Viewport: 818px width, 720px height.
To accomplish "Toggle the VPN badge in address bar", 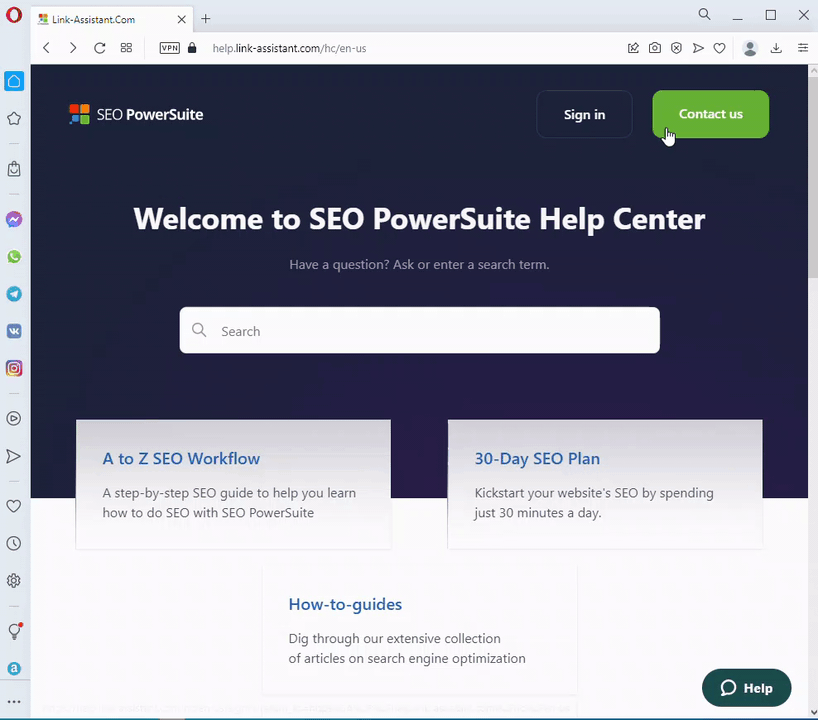I will 170,48.
